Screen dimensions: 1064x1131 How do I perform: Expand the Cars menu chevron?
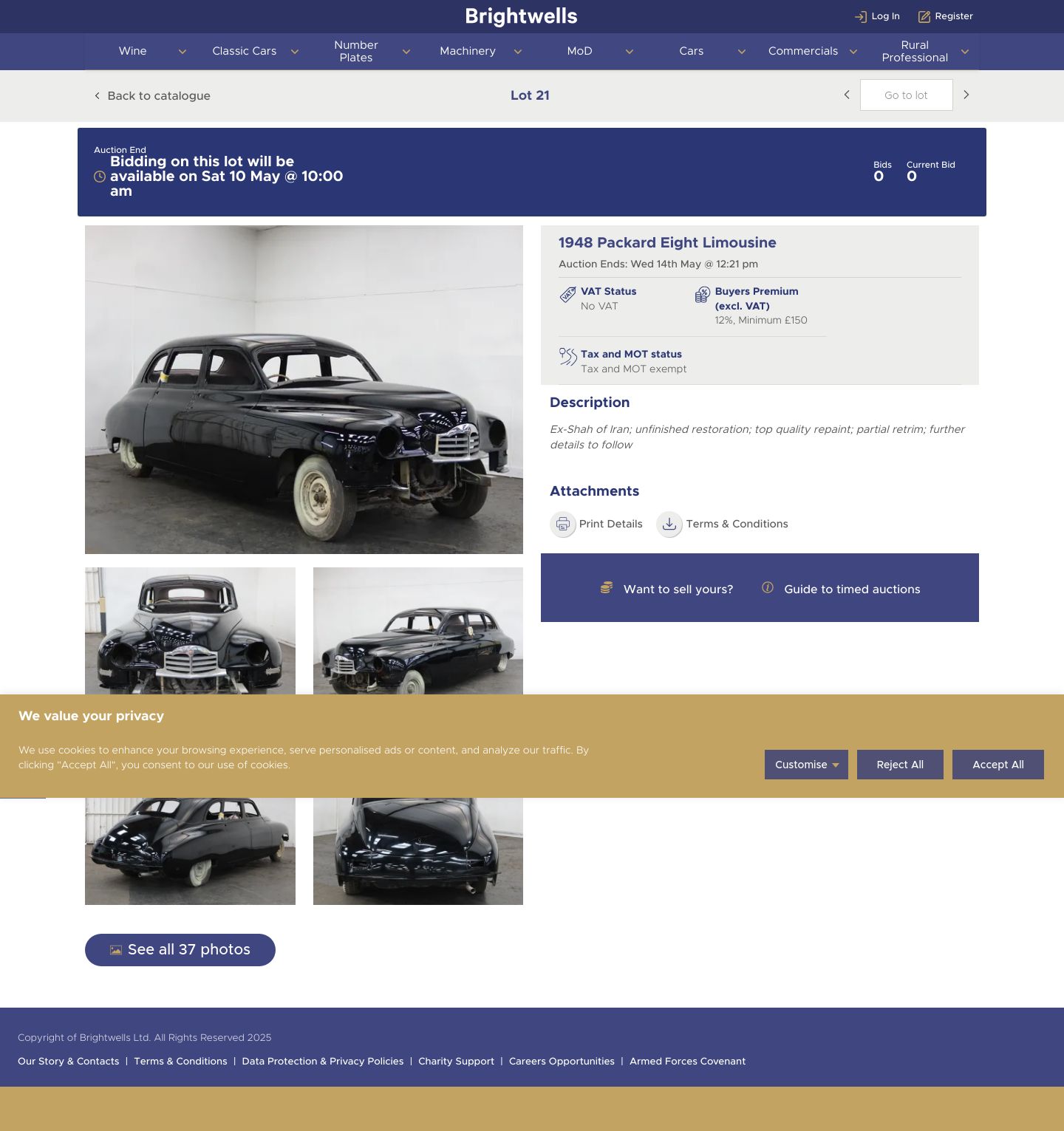(741, 52)
